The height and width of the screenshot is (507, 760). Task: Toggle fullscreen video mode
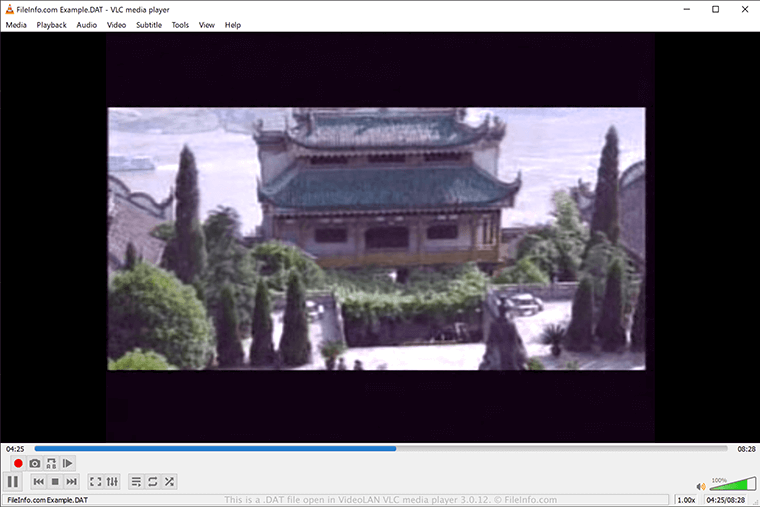[96, 482]
